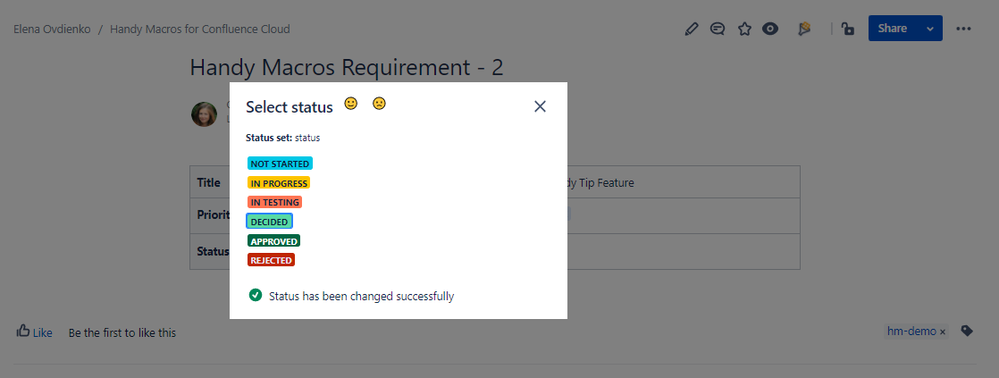Click the green success checkmark icon
Viewport: 999px width, 378px height.
(255, 295)
